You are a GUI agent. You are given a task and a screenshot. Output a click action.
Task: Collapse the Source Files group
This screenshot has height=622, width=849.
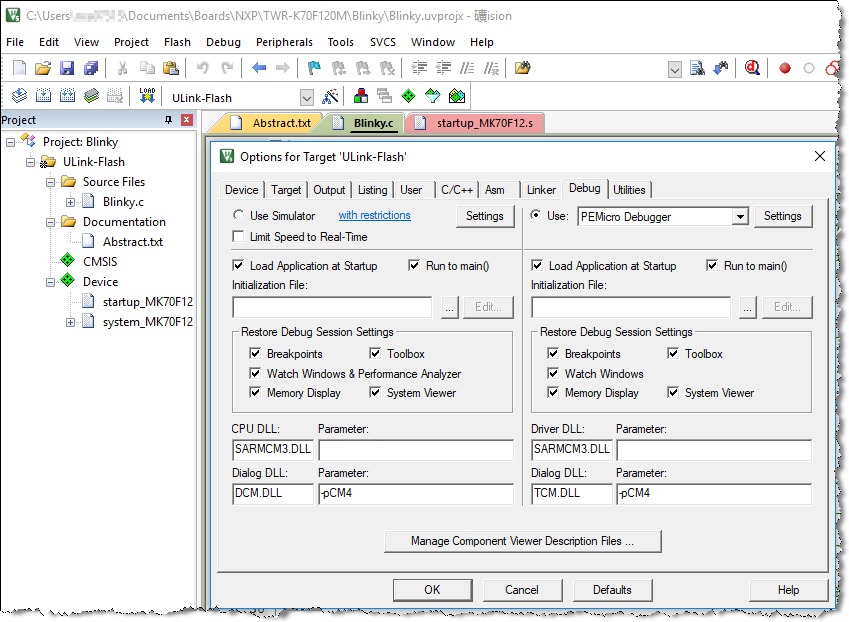coord(50,182)
